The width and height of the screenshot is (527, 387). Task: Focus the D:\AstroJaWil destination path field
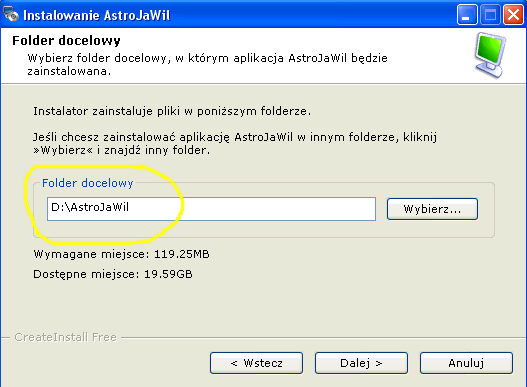(x=211, y=209)
